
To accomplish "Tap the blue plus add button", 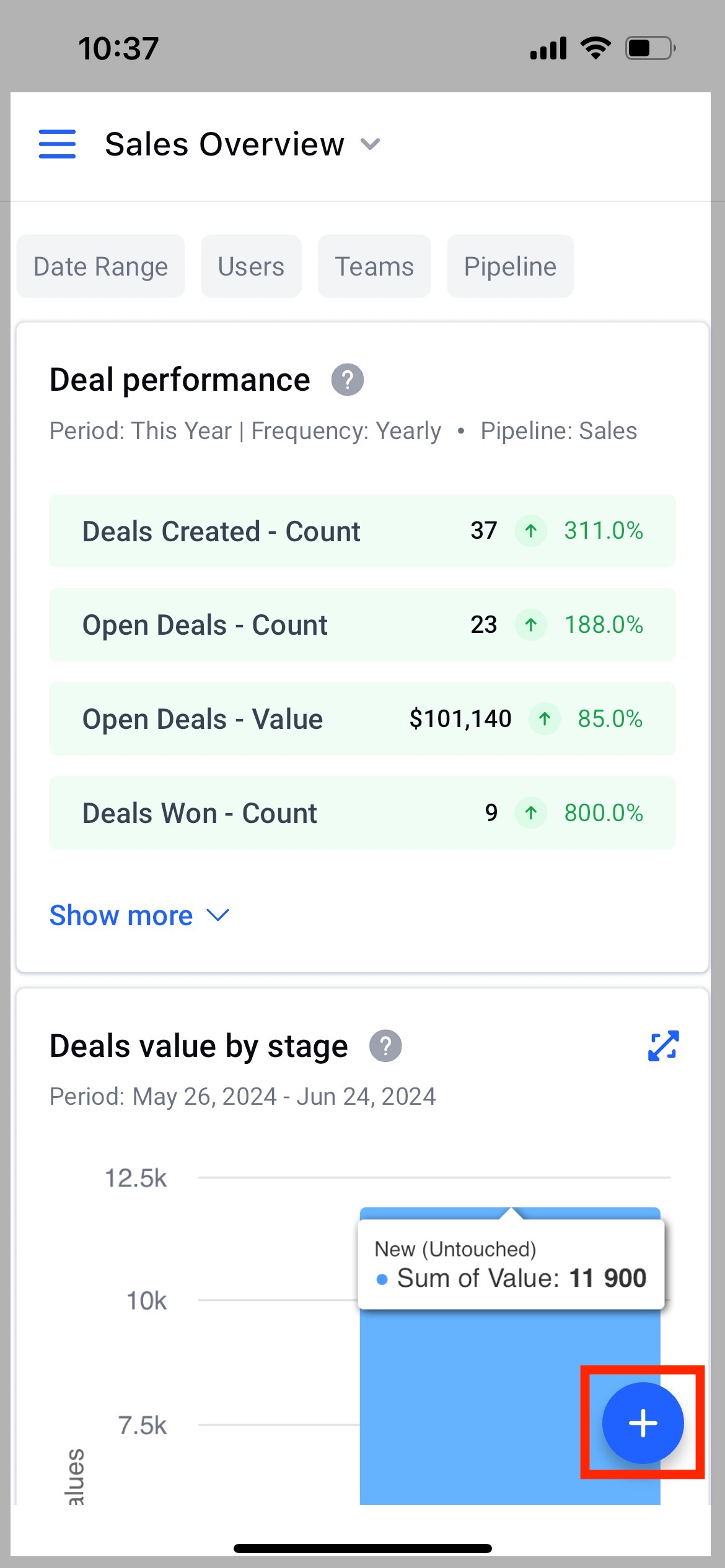I will click(643, 1422).
